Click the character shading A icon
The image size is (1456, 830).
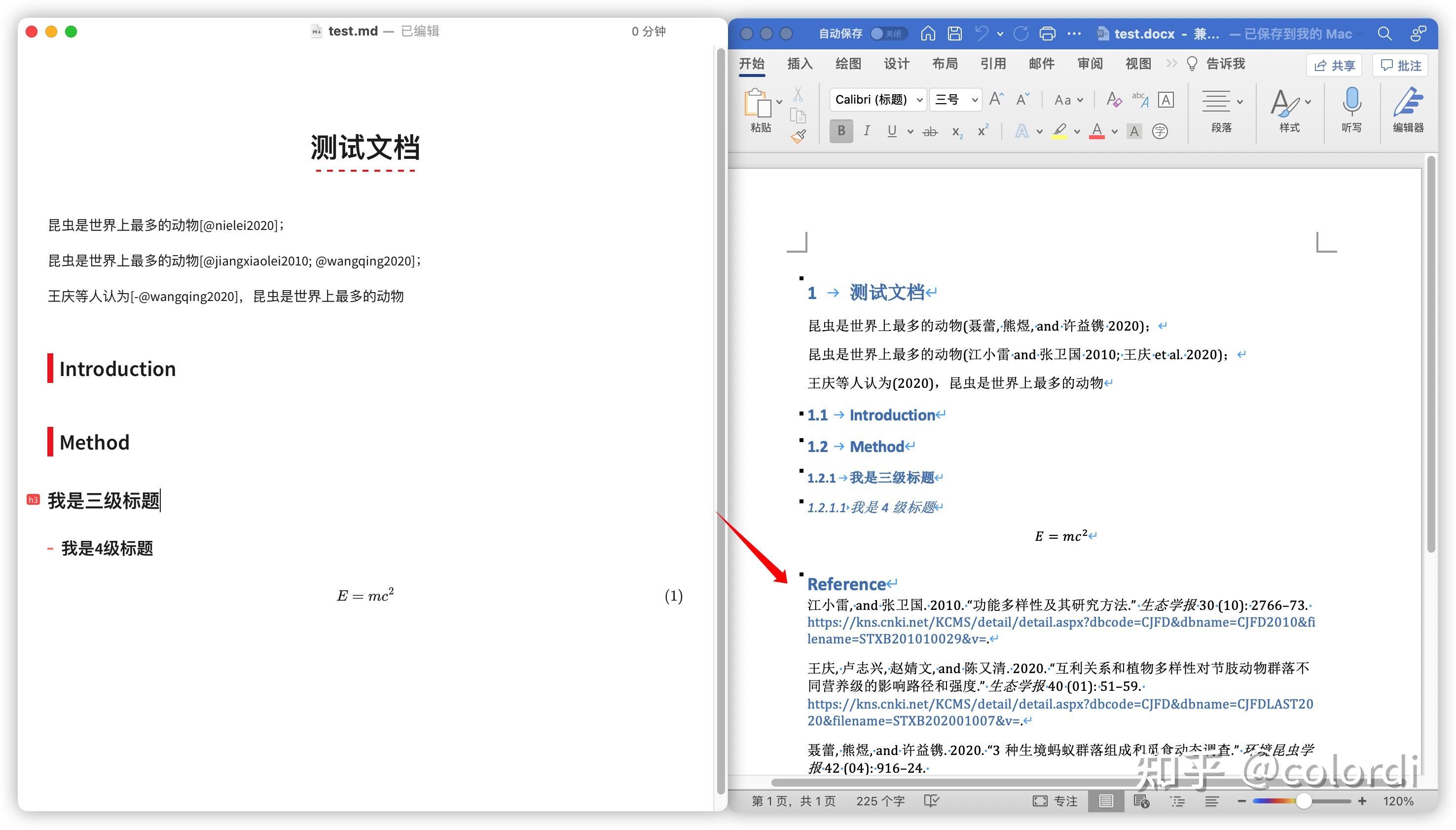[1134, 132]
